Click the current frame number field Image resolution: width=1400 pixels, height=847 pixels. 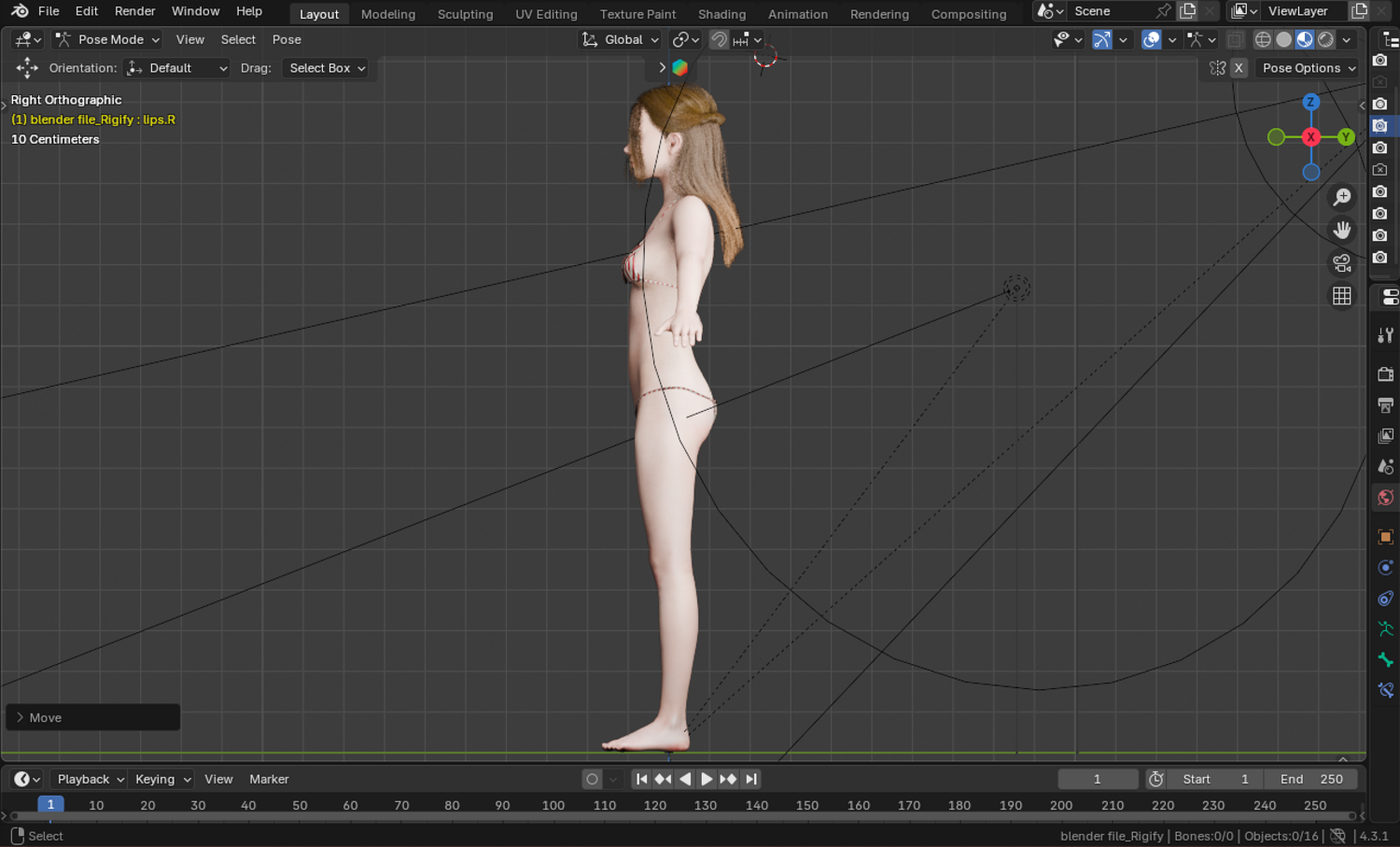[1098, 779]
